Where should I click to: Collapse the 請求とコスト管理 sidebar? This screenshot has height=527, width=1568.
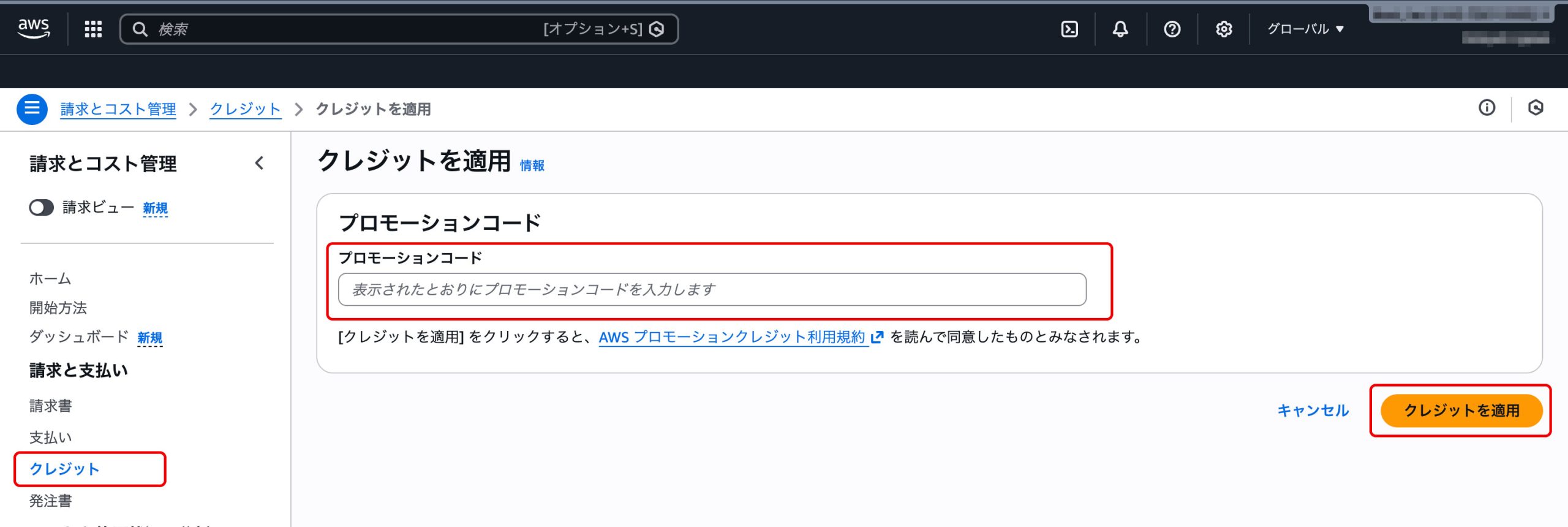[259, 163]
